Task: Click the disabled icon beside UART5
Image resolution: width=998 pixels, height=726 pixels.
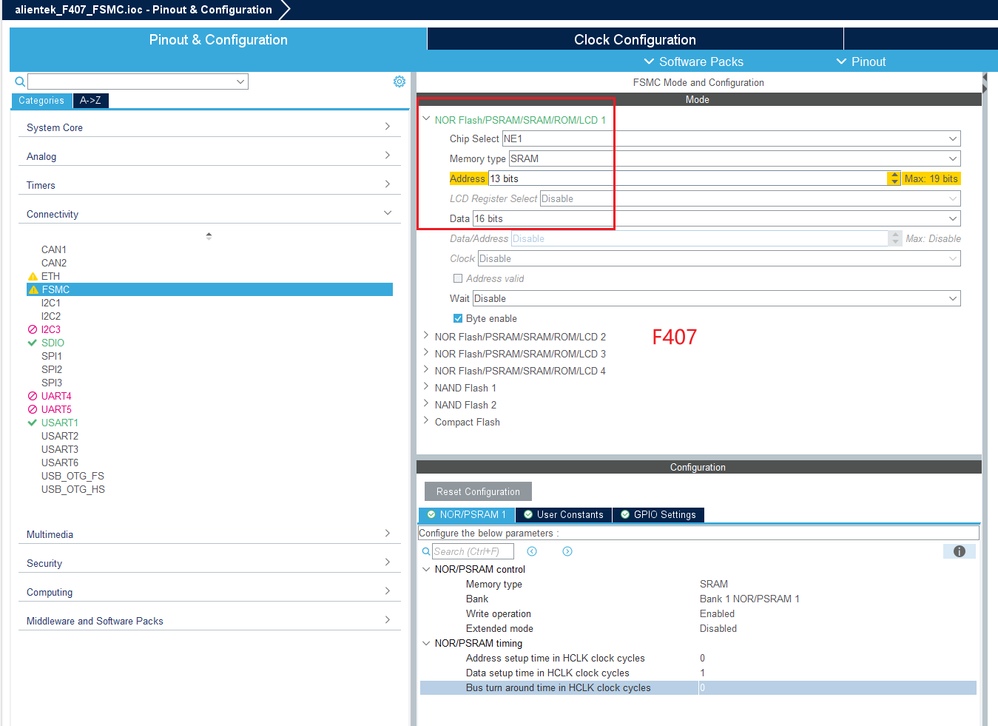Action: click(32, 409)
